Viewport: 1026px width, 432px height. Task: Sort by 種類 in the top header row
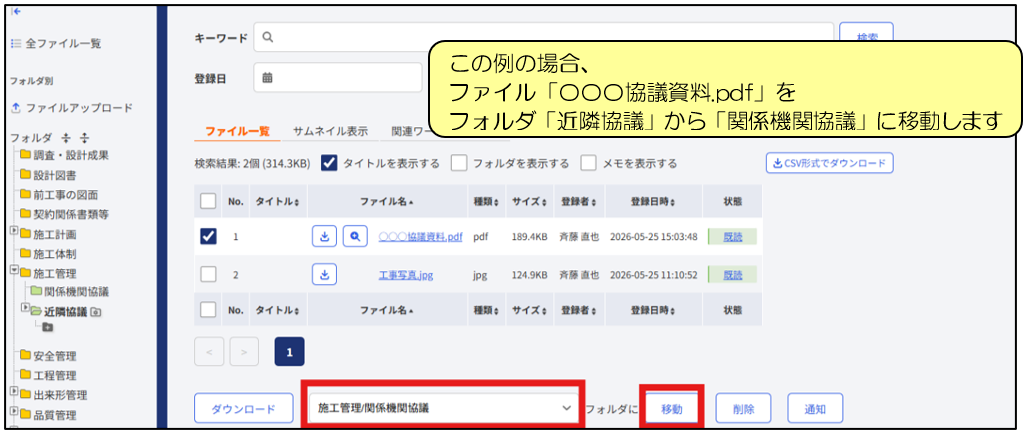[486, 202]
